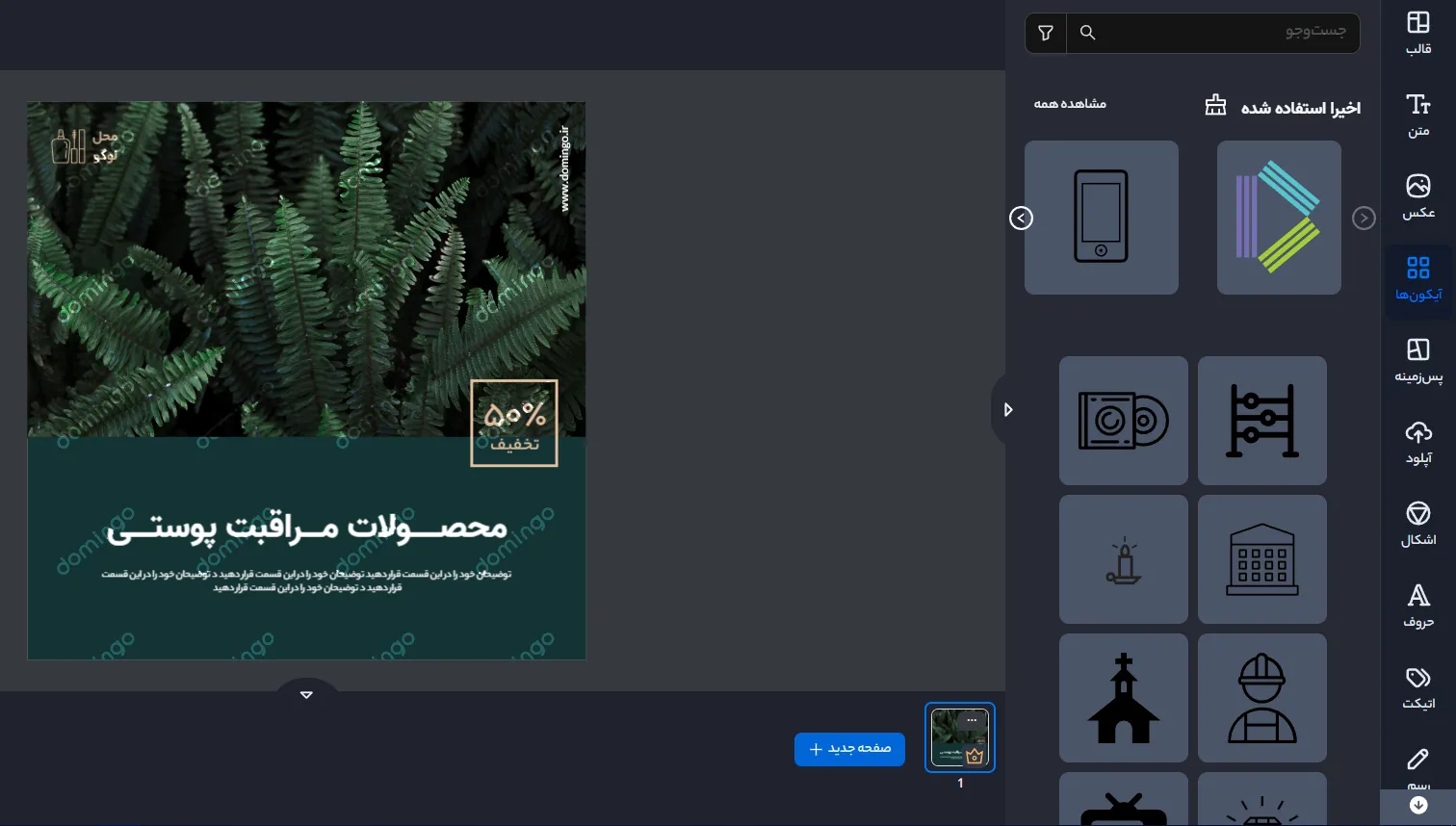Screen dimensions: 1456x826
Task: Open the متن (text) sidebar tab
Action: point(1417,116)
